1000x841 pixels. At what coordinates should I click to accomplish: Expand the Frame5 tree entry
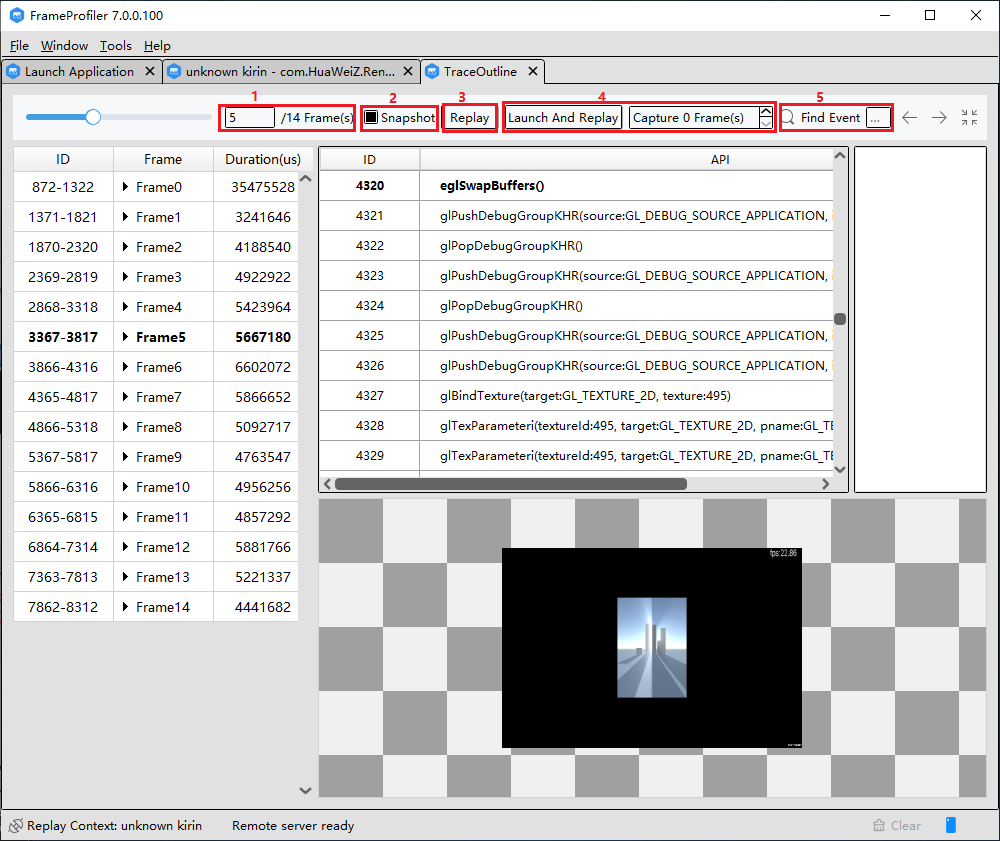[x=127, y=337]
